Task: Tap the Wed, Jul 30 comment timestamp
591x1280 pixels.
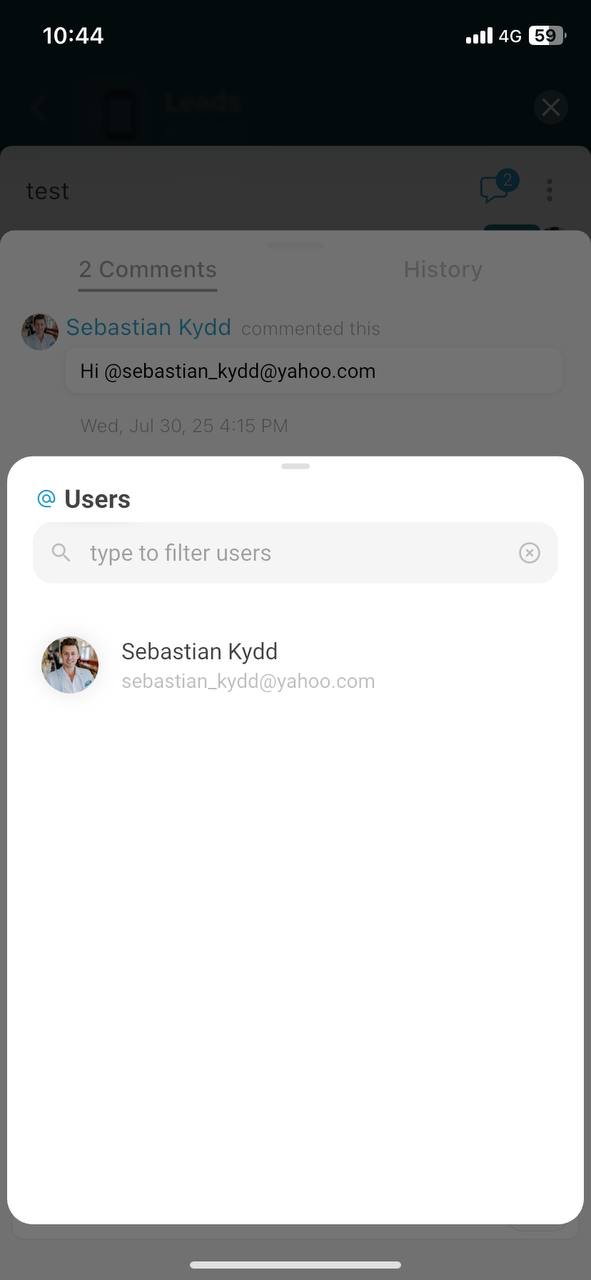Action: 184,426
